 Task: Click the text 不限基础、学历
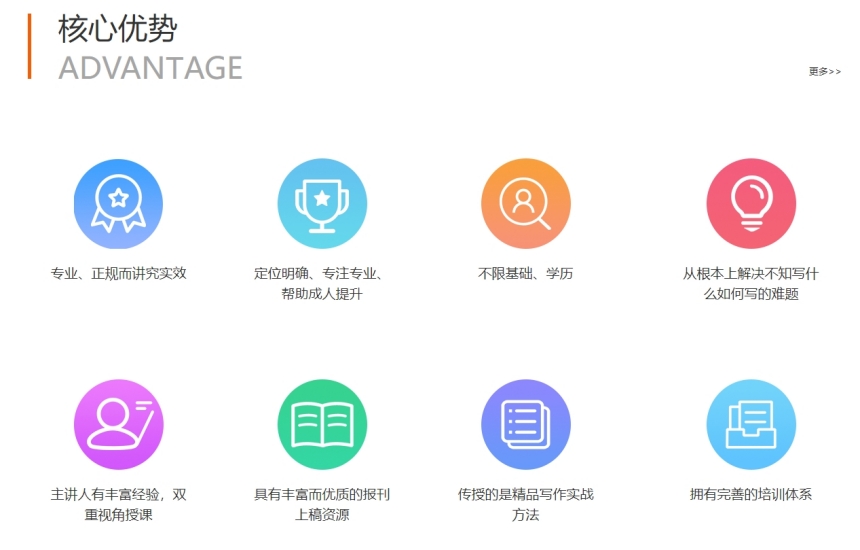[x=525, y=273]
